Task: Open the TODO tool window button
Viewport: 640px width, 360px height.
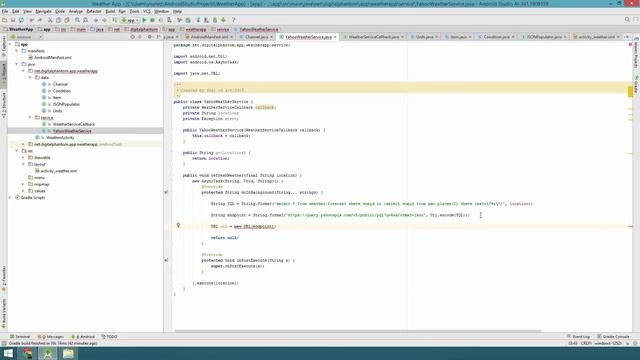Action: point(109,337)
